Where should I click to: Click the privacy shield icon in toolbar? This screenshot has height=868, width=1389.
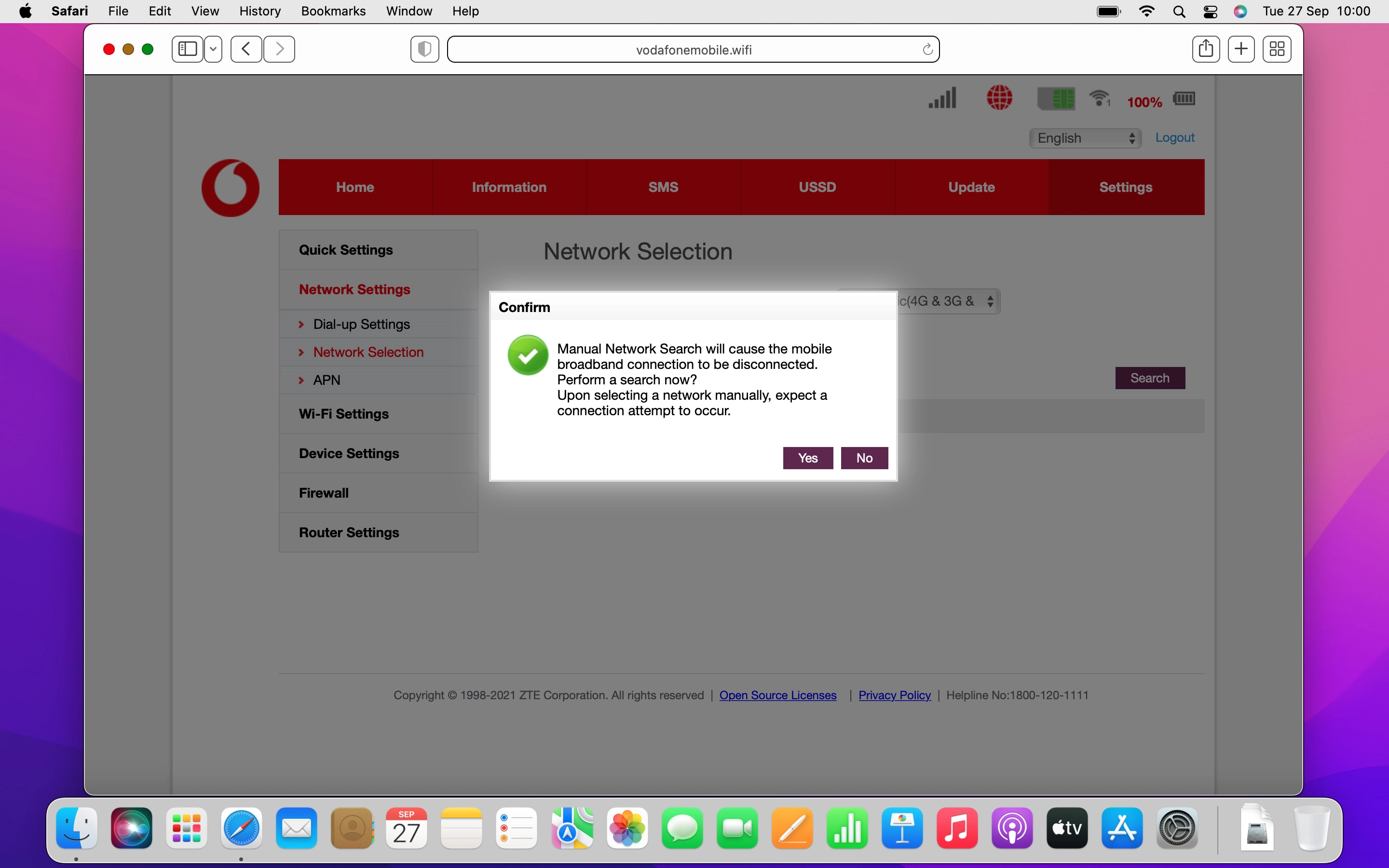(425, 49)
